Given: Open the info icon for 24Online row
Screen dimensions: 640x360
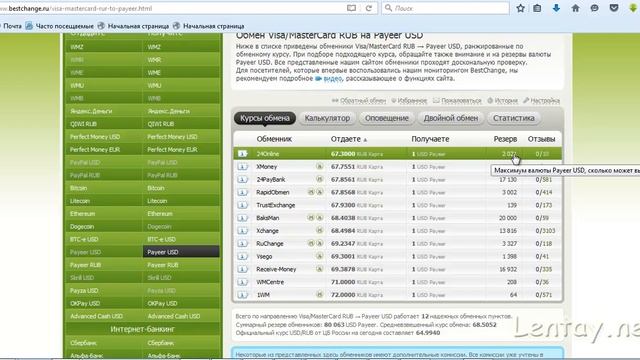Looking at the screenshot, I should (242, 154).
